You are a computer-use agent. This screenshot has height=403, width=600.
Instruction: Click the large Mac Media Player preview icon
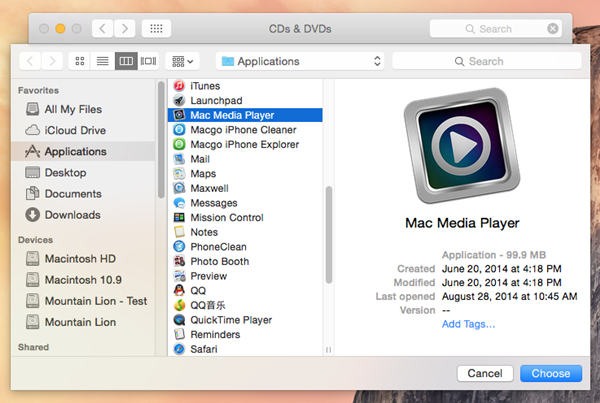click(x=462, y=145)
